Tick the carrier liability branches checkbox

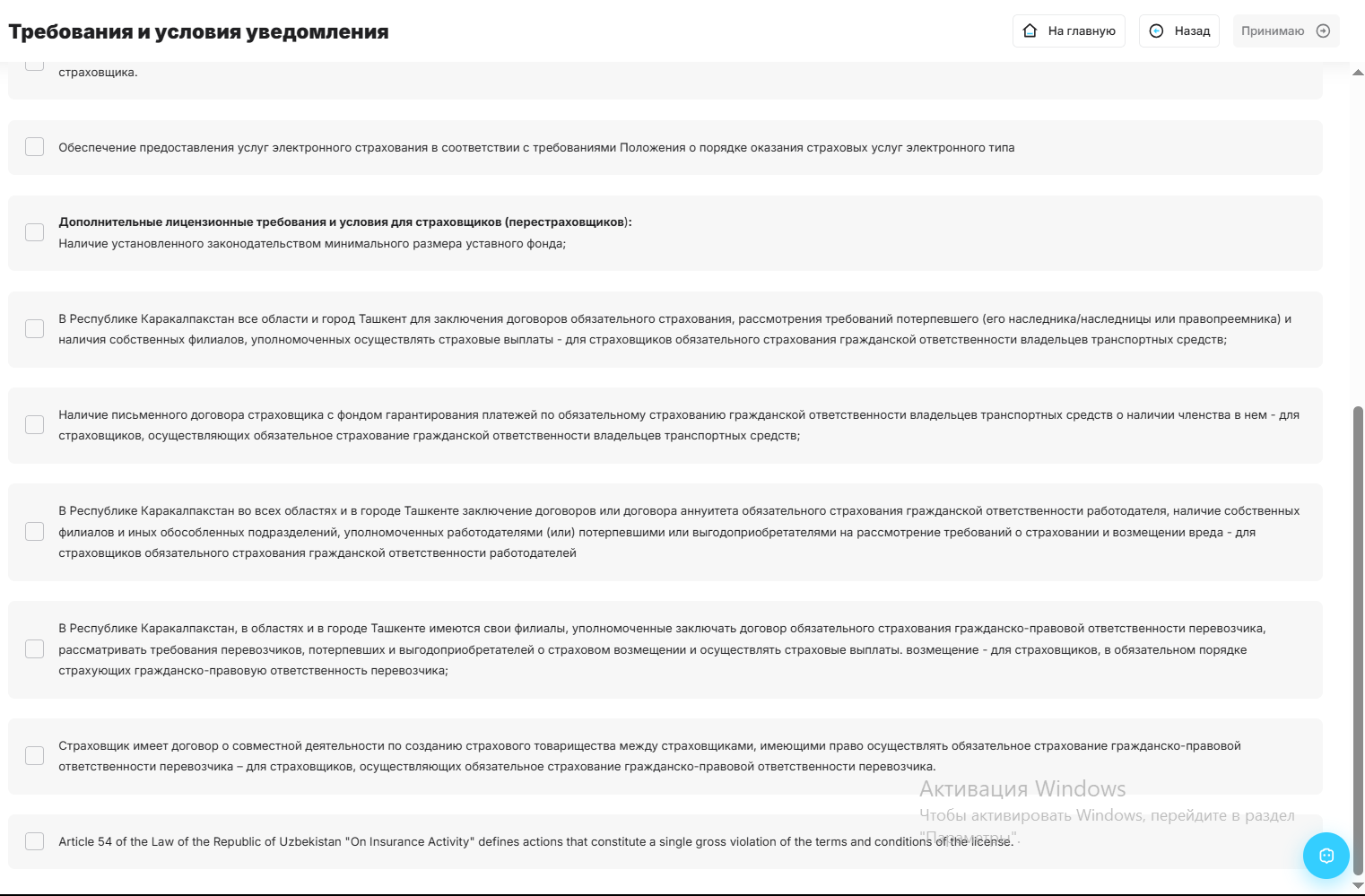(x=35, y=649)
